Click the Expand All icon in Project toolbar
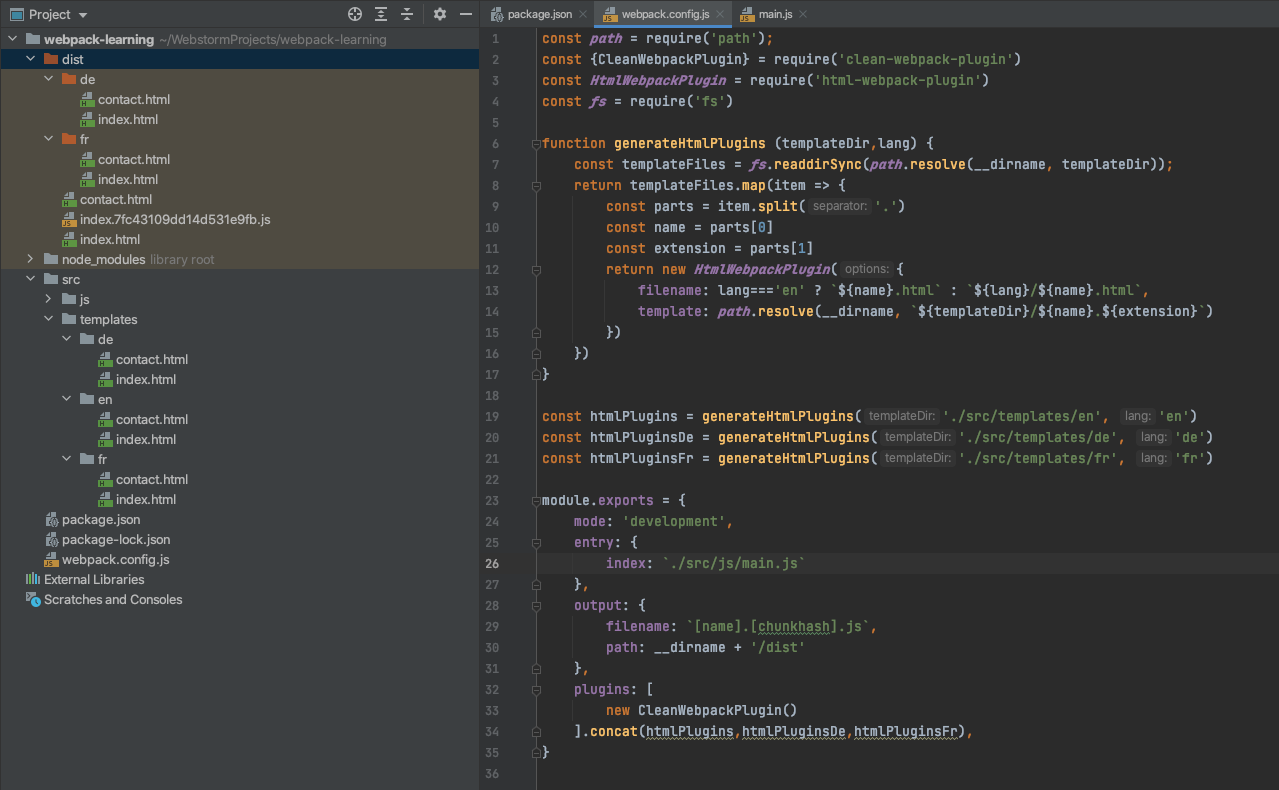The image size is (1279, 790). (381, 14)
